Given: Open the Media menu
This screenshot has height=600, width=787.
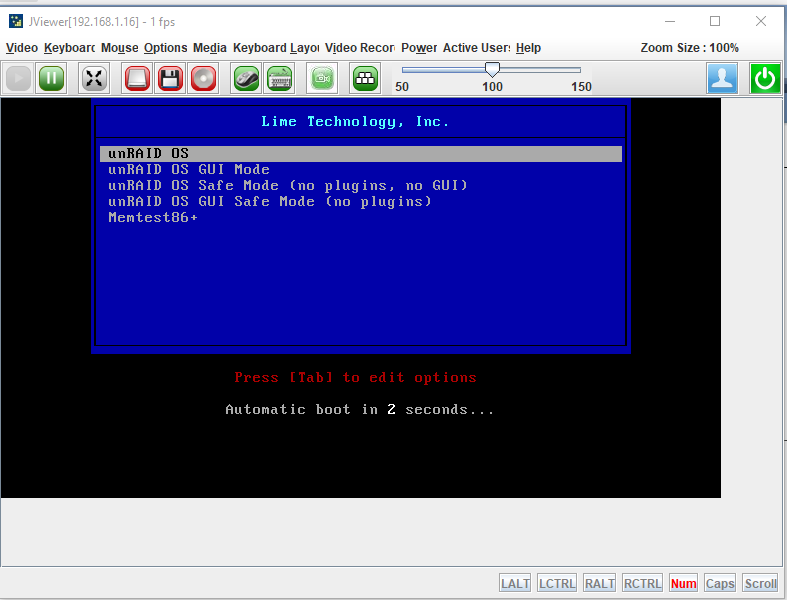Looking at the screenshot, I should (x=210, y=48).
